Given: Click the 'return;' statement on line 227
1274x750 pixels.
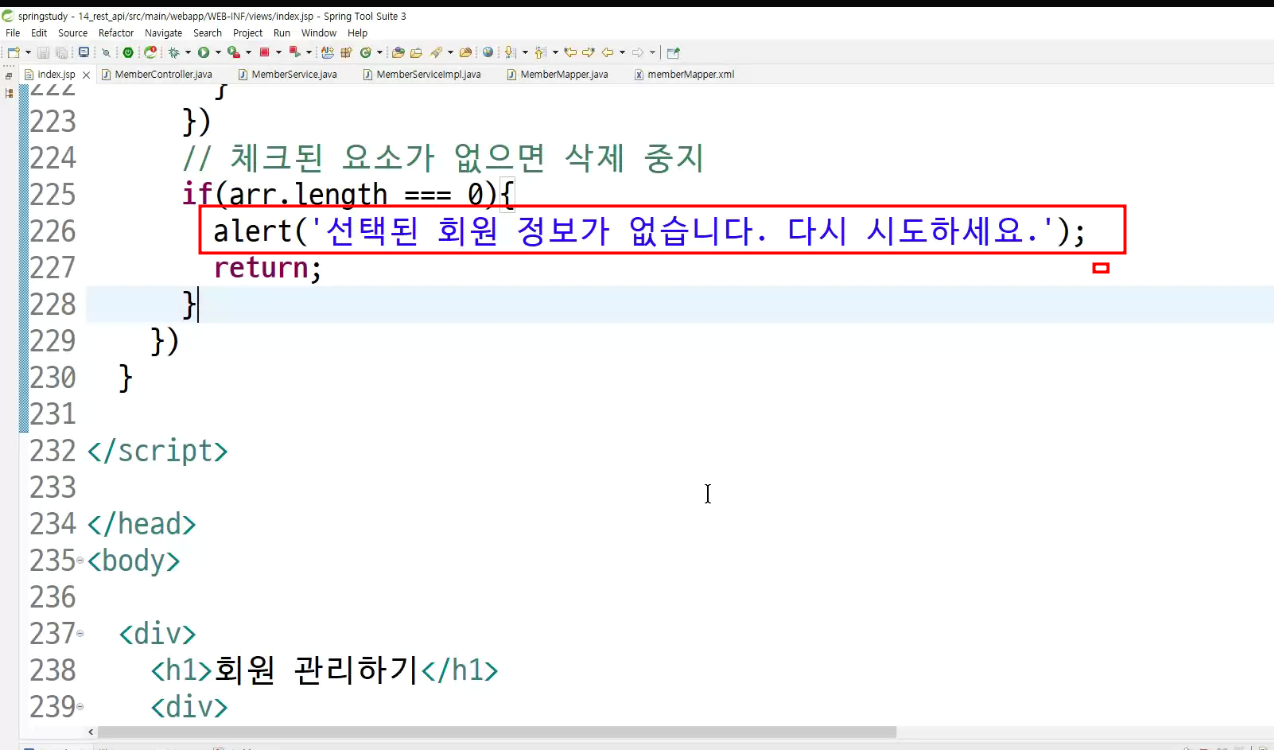Looking at the screenshot, I should tap(267, 268).
